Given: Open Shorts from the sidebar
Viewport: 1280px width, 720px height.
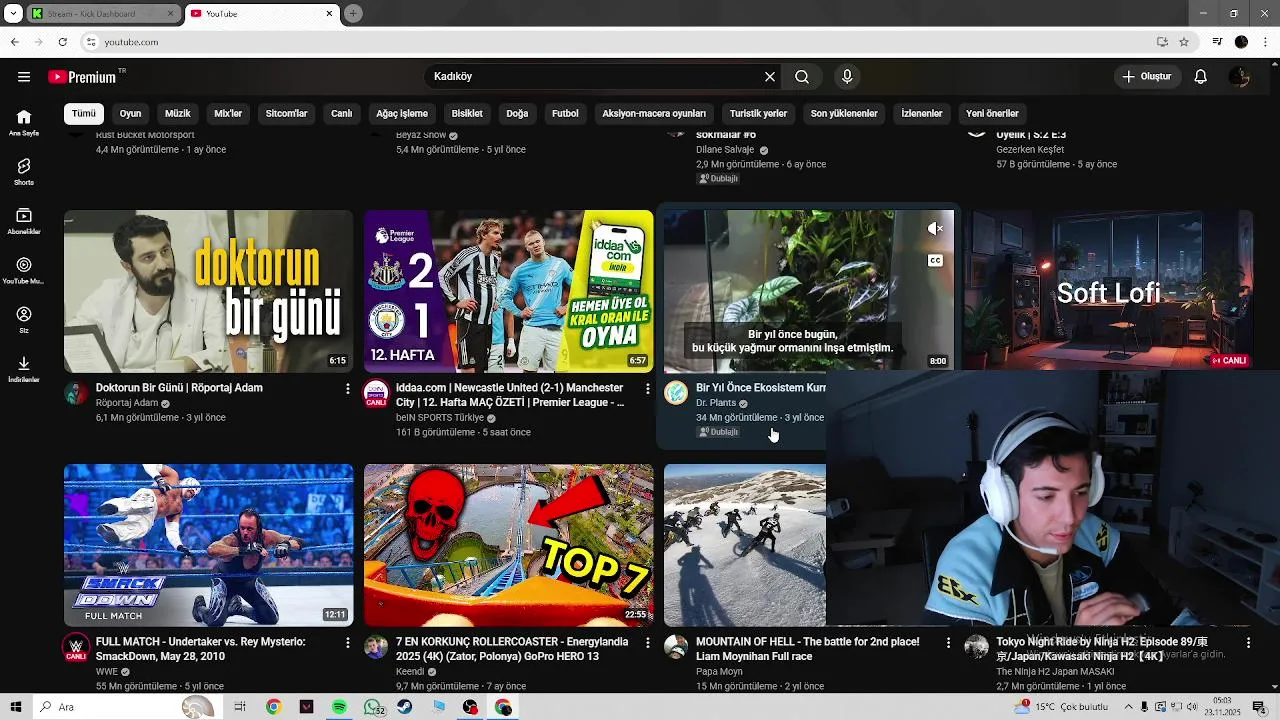Looking at the screenshot, I should tap(24, 172).
